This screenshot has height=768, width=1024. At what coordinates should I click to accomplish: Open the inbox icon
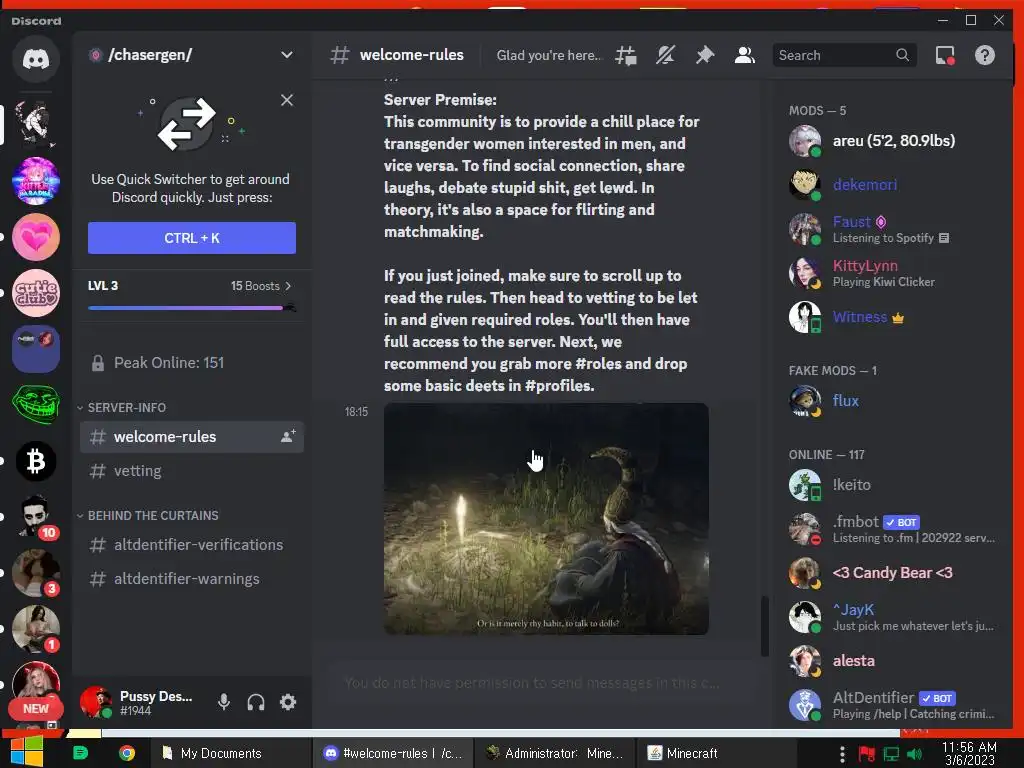tap(945, 56)
